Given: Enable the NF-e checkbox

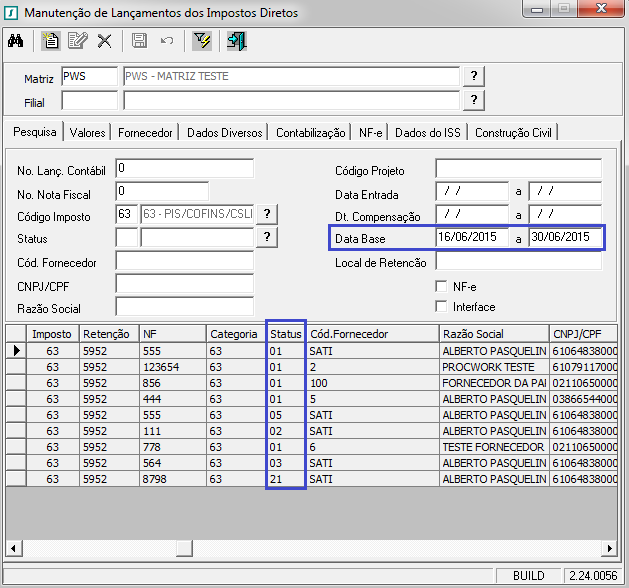Looking at the screenshot, I should [x=442, y=287].
